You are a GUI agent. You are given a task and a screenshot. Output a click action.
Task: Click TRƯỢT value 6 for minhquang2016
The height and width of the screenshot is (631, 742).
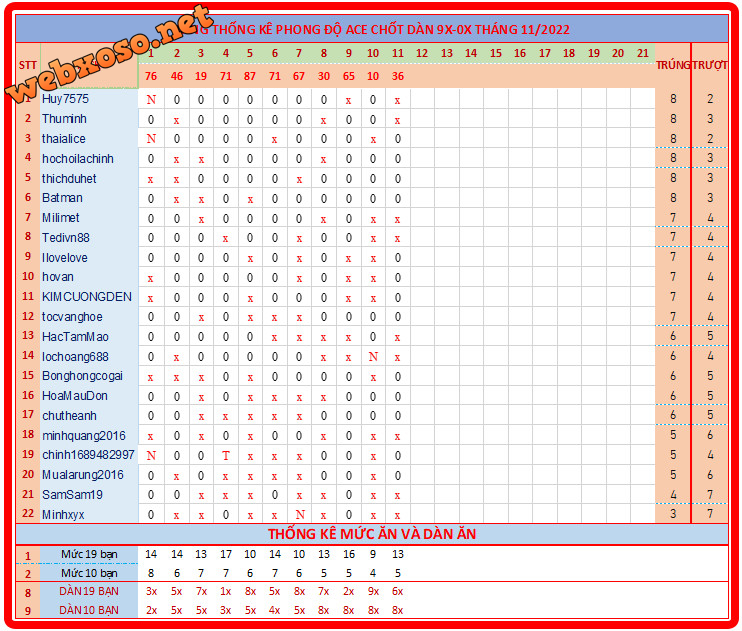[710, 435]
